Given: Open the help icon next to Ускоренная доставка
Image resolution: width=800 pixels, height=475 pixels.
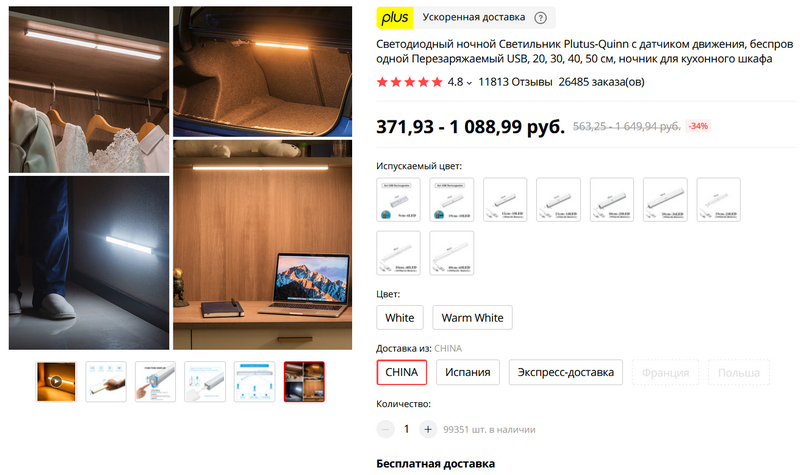Looking at the screenshot, I should click(x=540, y=18).
